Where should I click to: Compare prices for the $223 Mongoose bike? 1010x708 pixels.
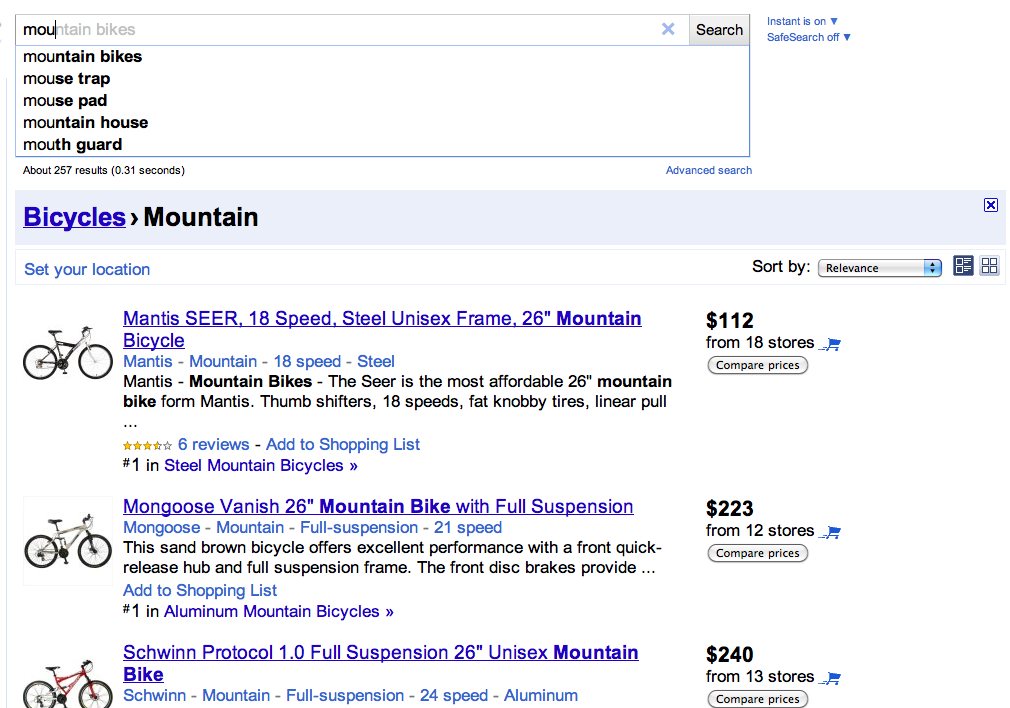[758, 553]
